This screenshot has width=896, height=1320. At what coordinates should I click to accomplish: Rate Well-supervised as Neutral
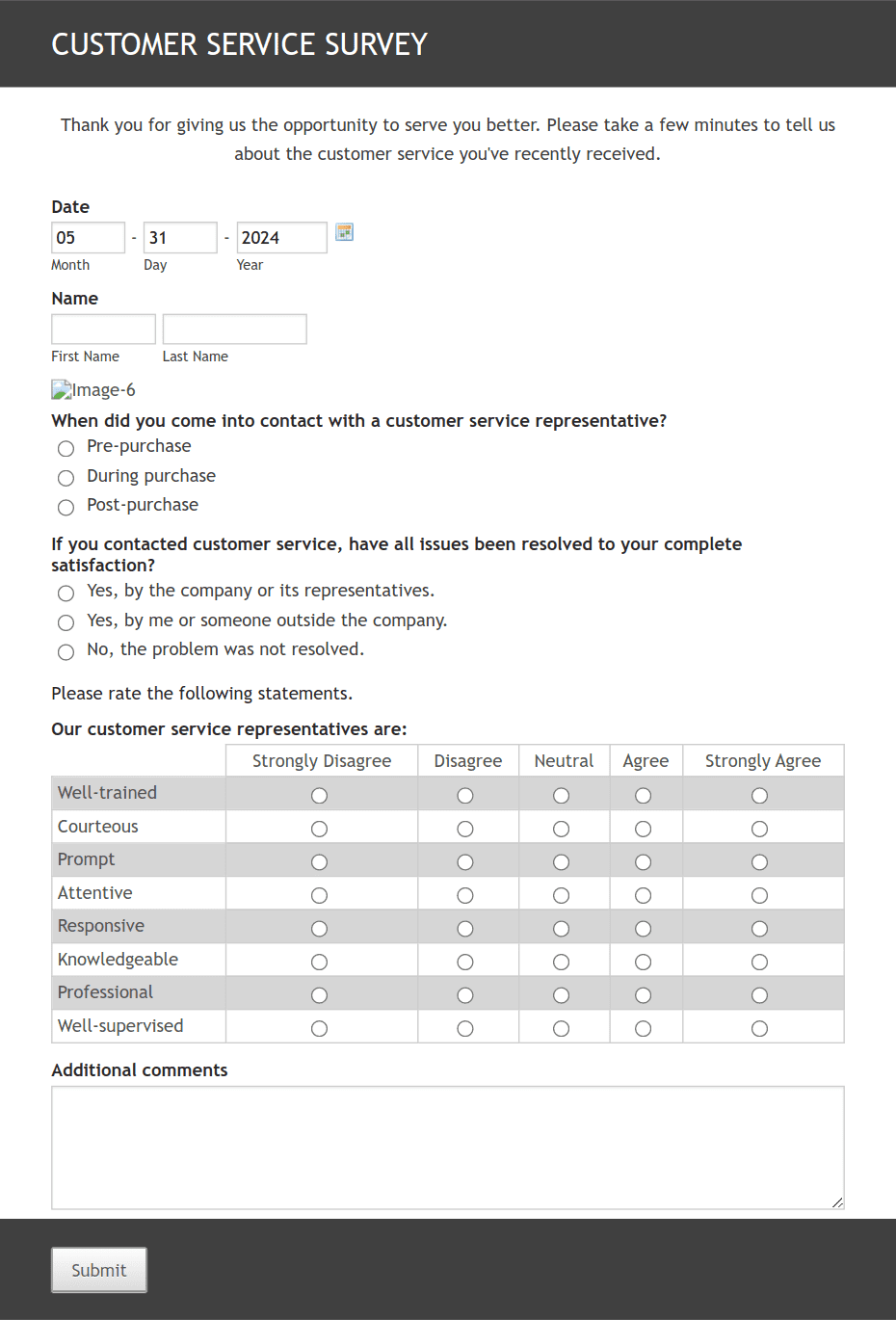[x=561, y=1028]
